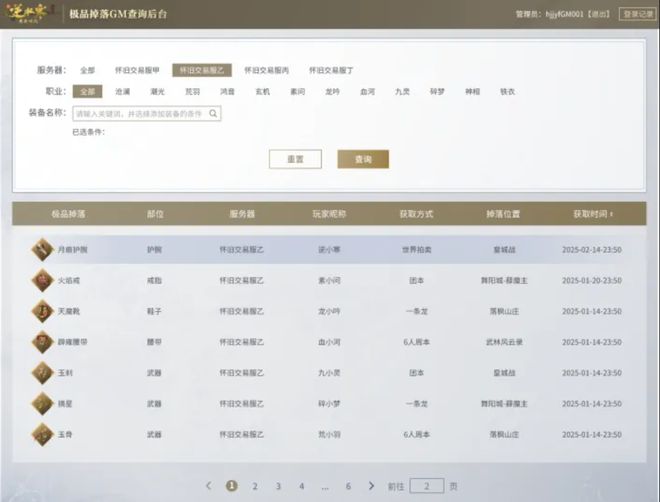This screenshot has width=660, height=502.
Task: Click player name 血小河
Action: tap(329, 342)
